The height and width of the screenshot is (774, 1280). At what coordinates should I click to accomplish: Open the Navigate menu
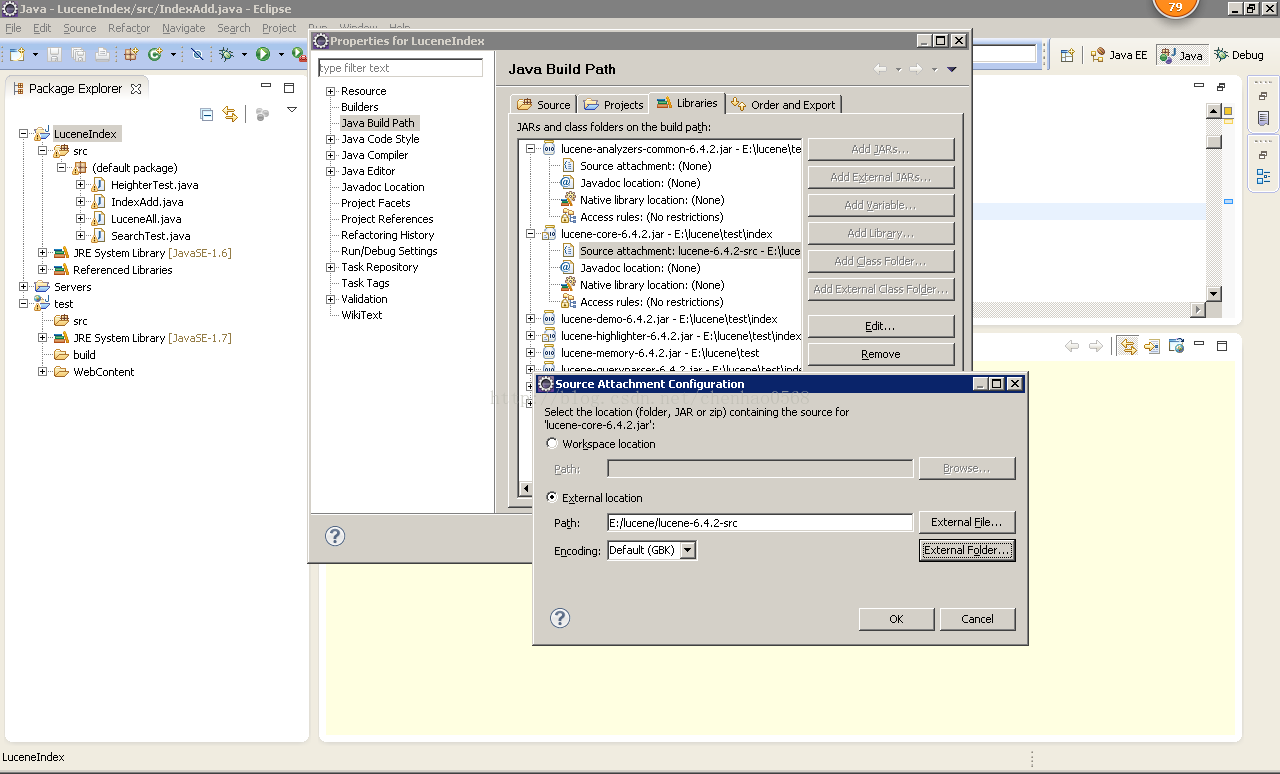[x=184, y=28]
